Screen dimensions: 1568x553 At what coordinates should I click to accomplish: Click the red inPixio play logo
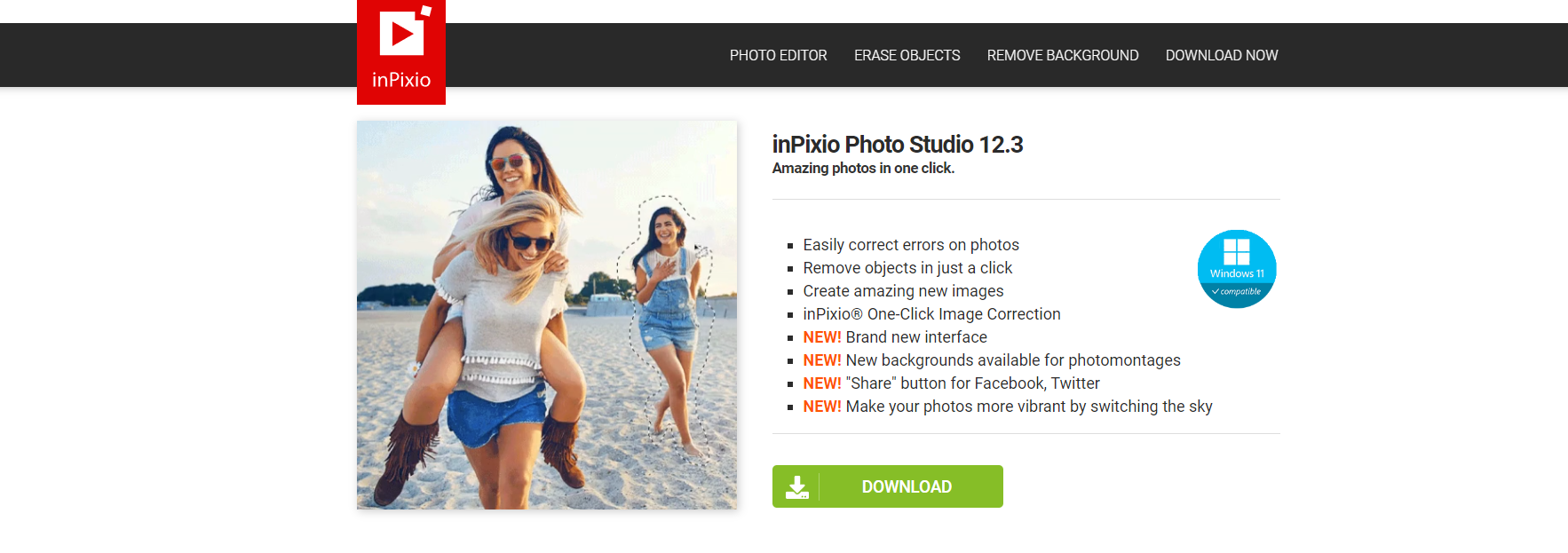coord(401,51)
